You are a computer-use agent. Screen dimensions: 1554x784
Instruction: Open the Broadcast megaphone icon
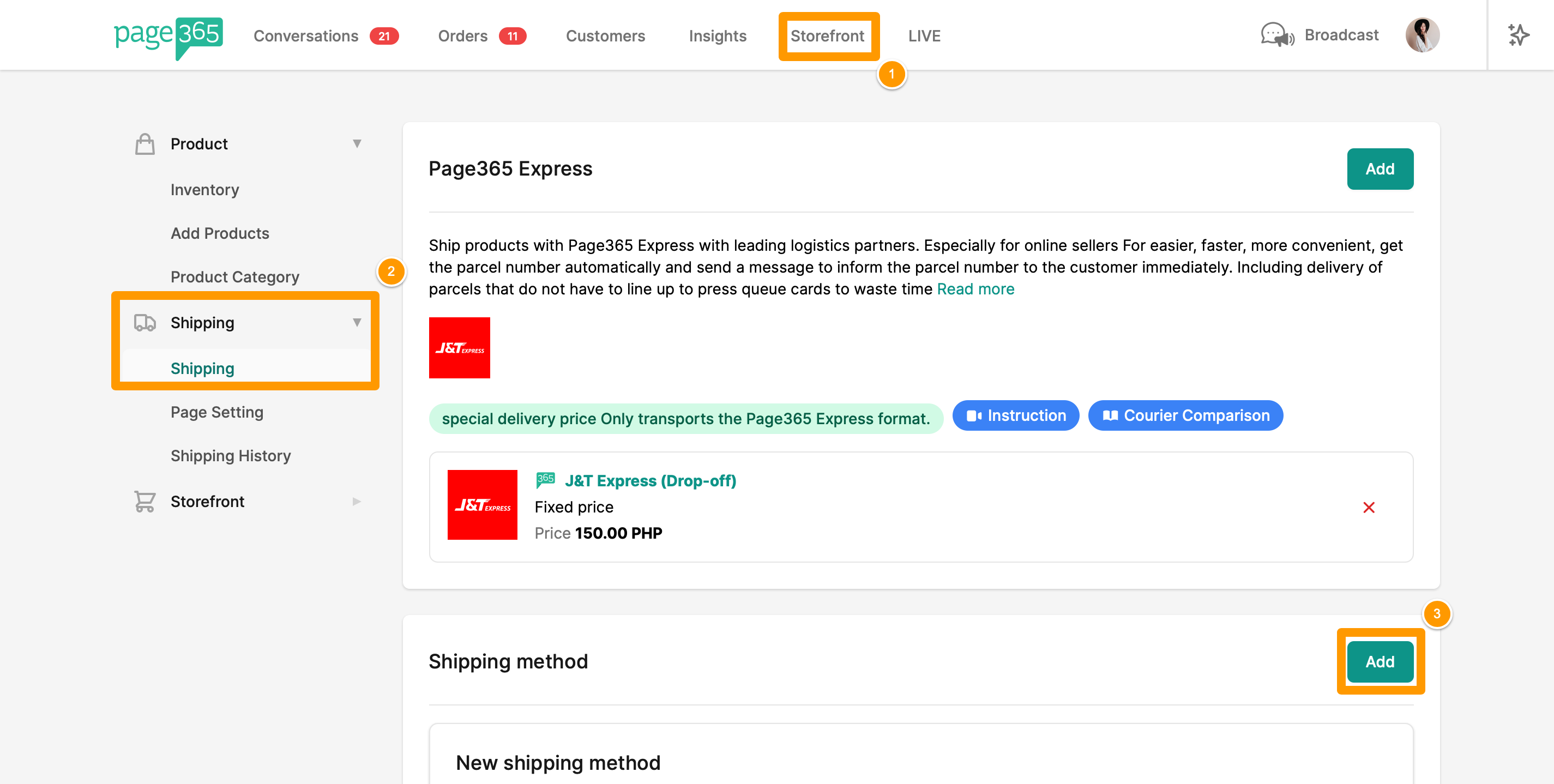pos(1276,35)
